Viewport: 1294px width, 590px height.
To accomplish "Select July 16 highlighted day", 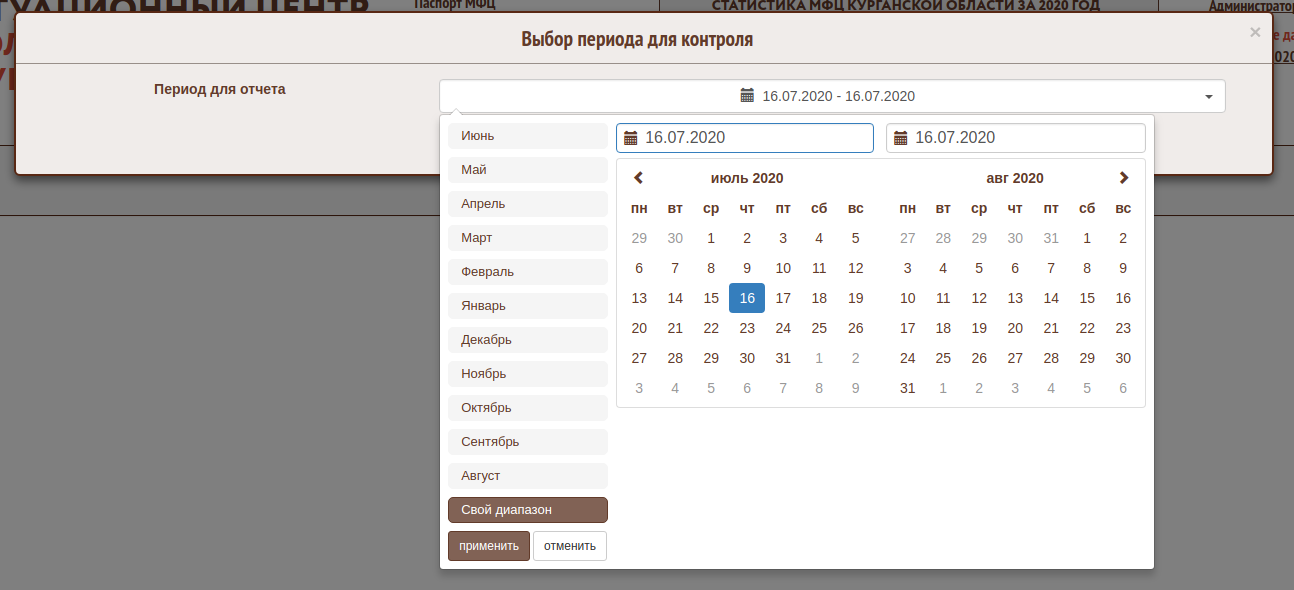I will 747,298.
